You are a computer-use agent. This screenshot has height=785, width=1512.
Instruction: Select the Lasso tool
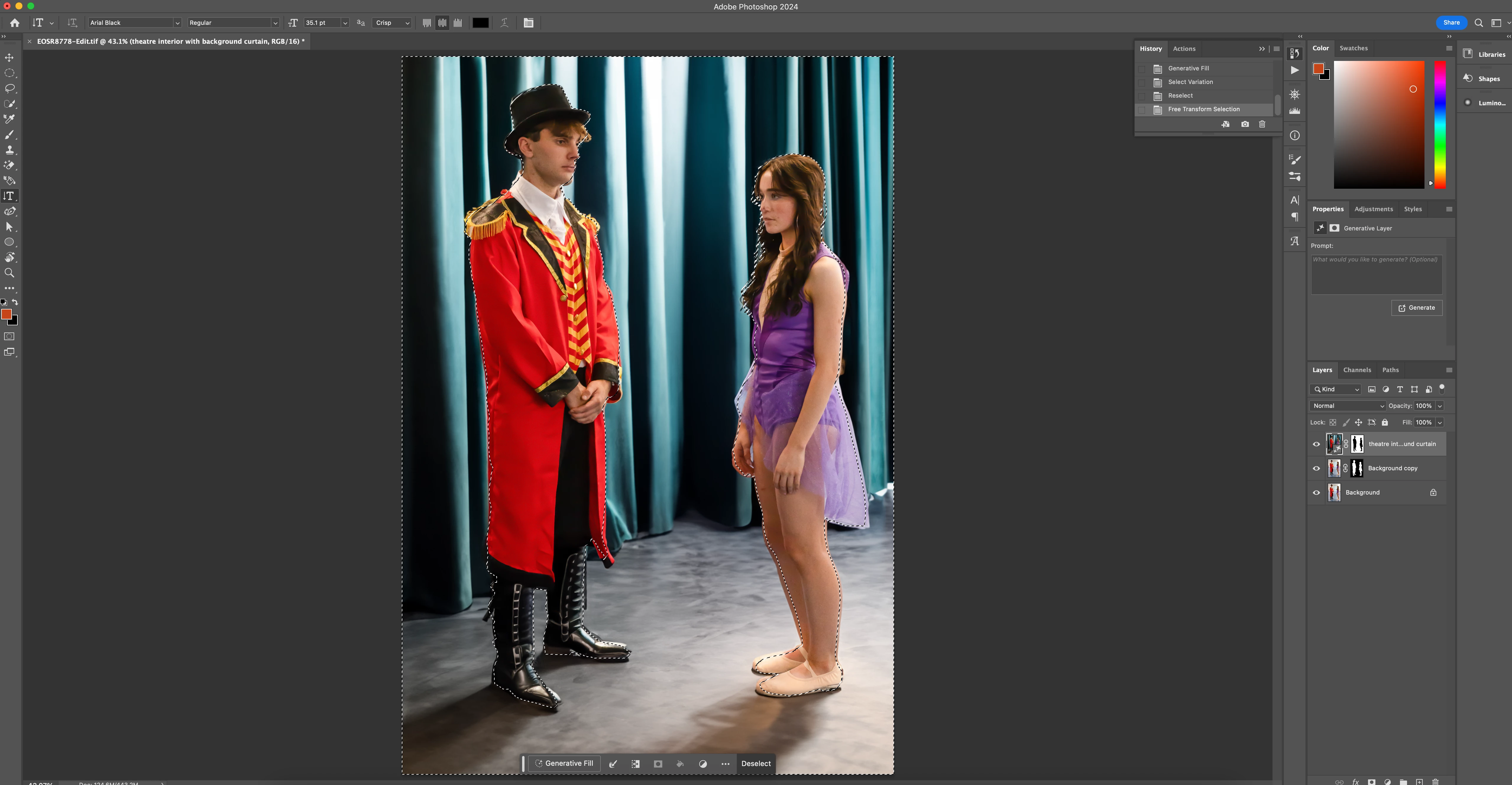[9, 88]
